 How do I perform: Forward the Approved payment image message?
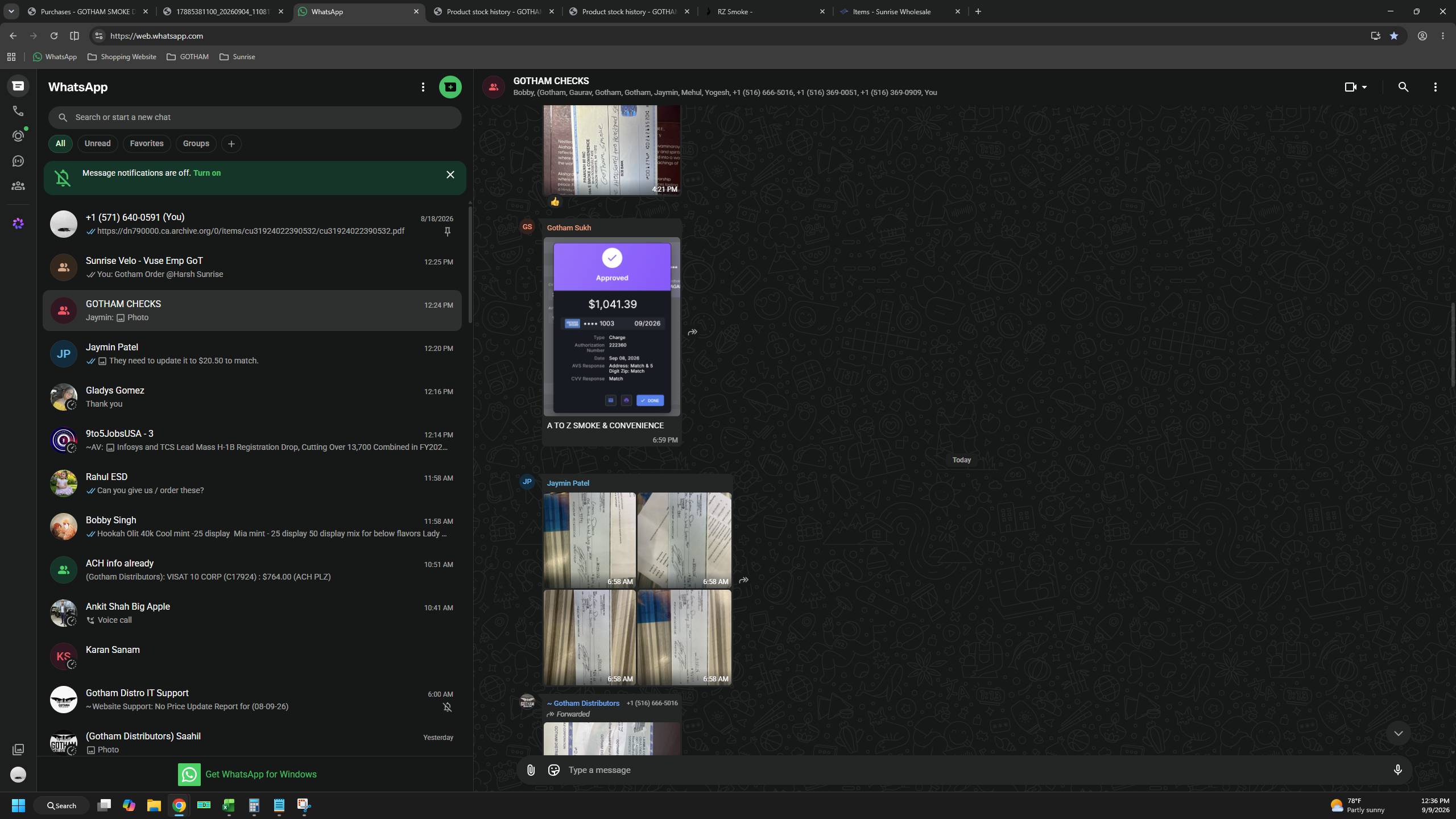pos(692,332)
